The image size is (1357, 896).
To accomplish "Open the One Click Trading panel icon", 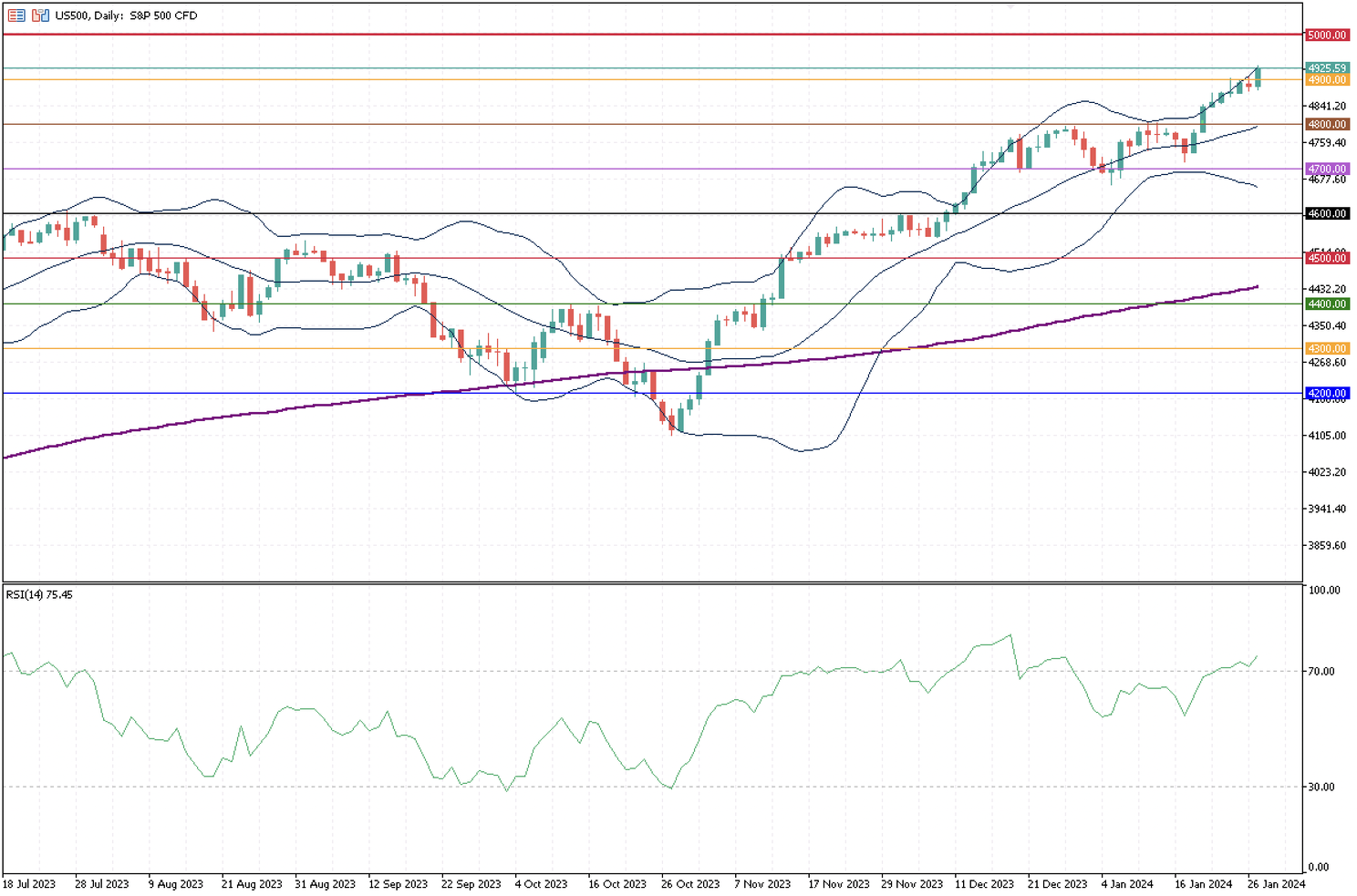I will point(40,15).
